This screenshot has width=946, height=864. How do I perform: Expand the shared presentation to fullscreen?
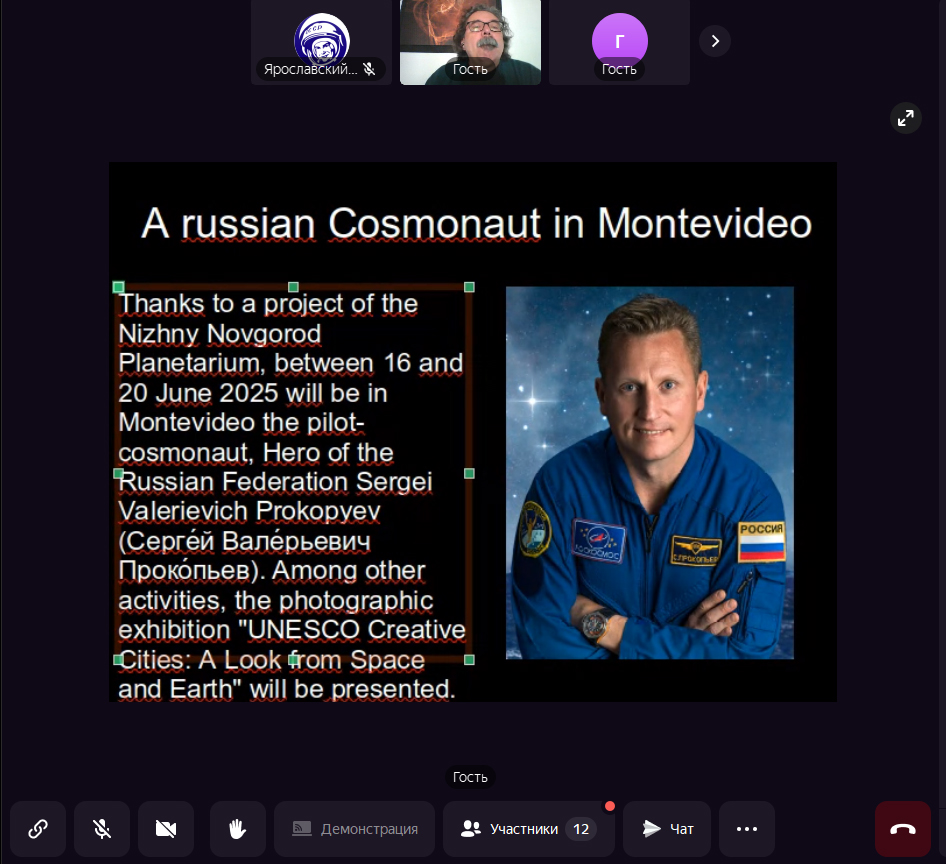(x=905, y=118)
